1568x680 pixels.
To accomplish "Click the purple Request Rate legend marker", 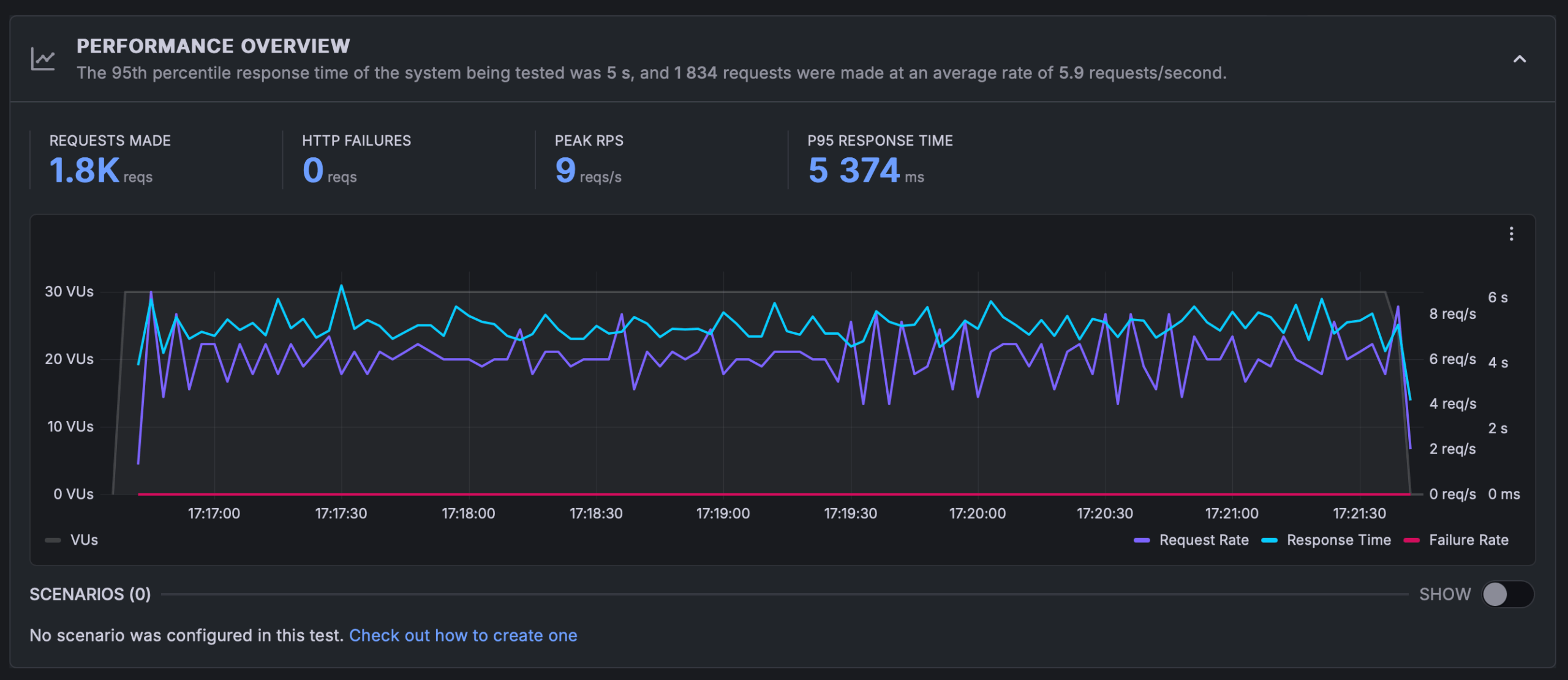I will pyautogui.click(x=1143, y=540).
